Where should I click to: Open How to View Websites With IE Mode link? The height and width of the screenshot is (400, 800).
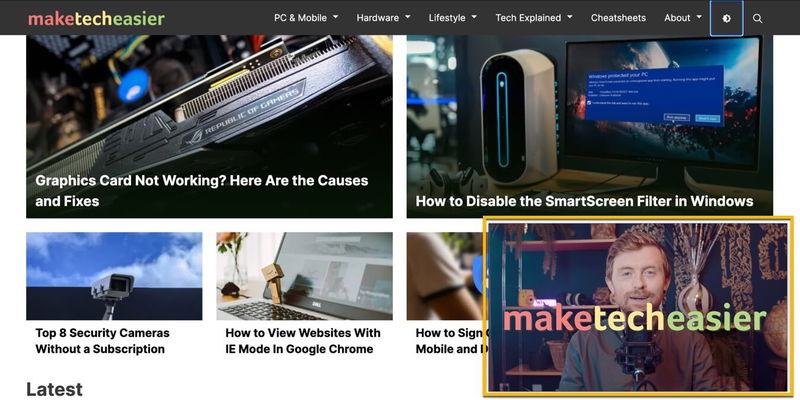tap(303, 341)
